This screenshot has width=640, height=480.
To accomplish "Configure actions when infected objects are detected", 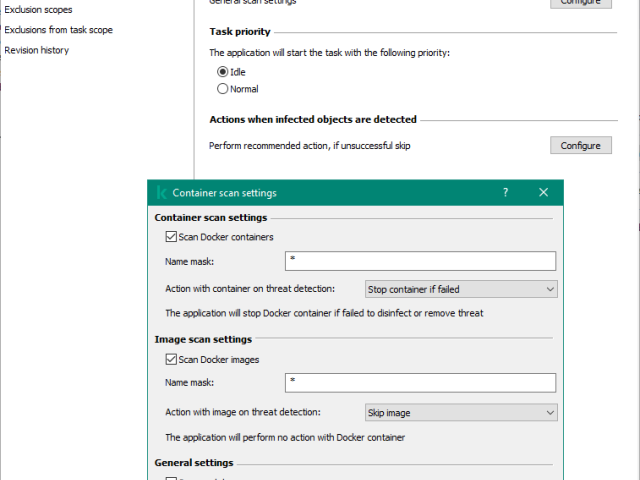I will (x=581, y=145).
